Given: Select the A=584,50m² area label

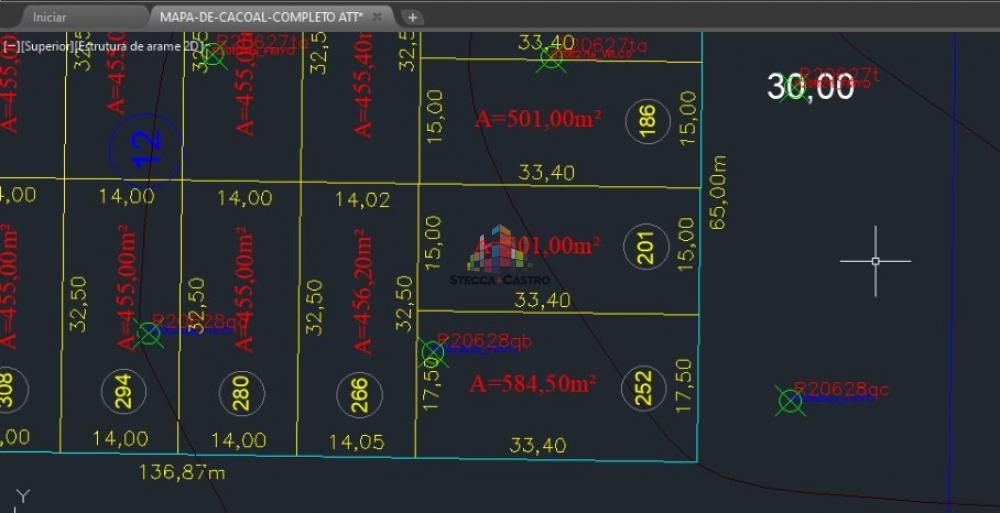Looking at the screenshot, I should (533, 384).
